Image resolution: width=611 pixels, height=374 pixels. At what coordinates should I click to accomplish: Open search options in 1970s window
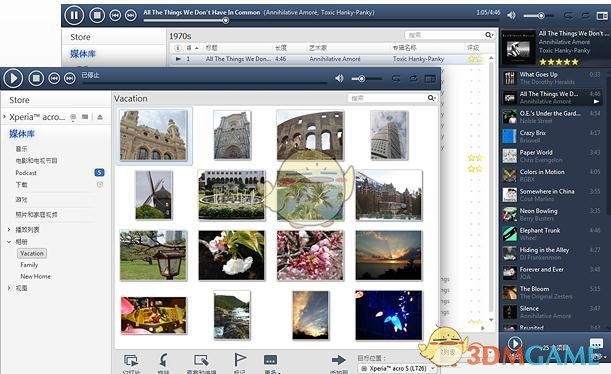[489, 35]
